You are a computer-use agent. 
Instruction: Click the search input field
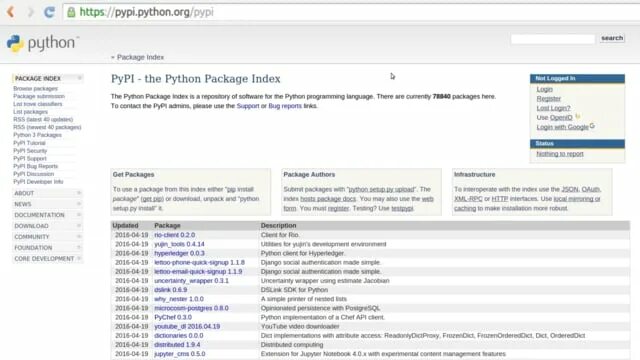tap(553, 39)
